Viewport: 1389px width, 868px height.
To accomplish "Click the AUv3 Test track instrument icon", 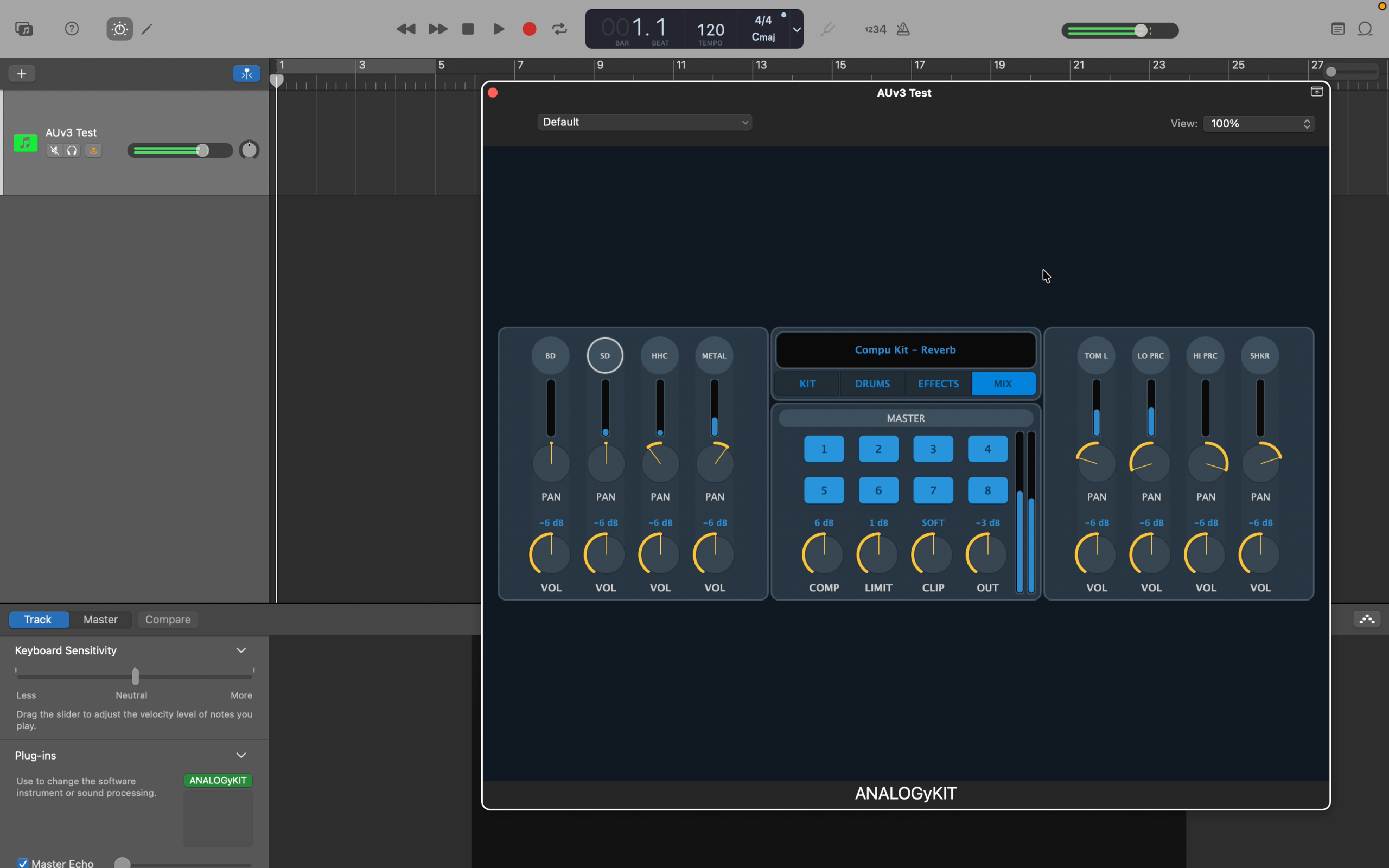I will point(26,143).
